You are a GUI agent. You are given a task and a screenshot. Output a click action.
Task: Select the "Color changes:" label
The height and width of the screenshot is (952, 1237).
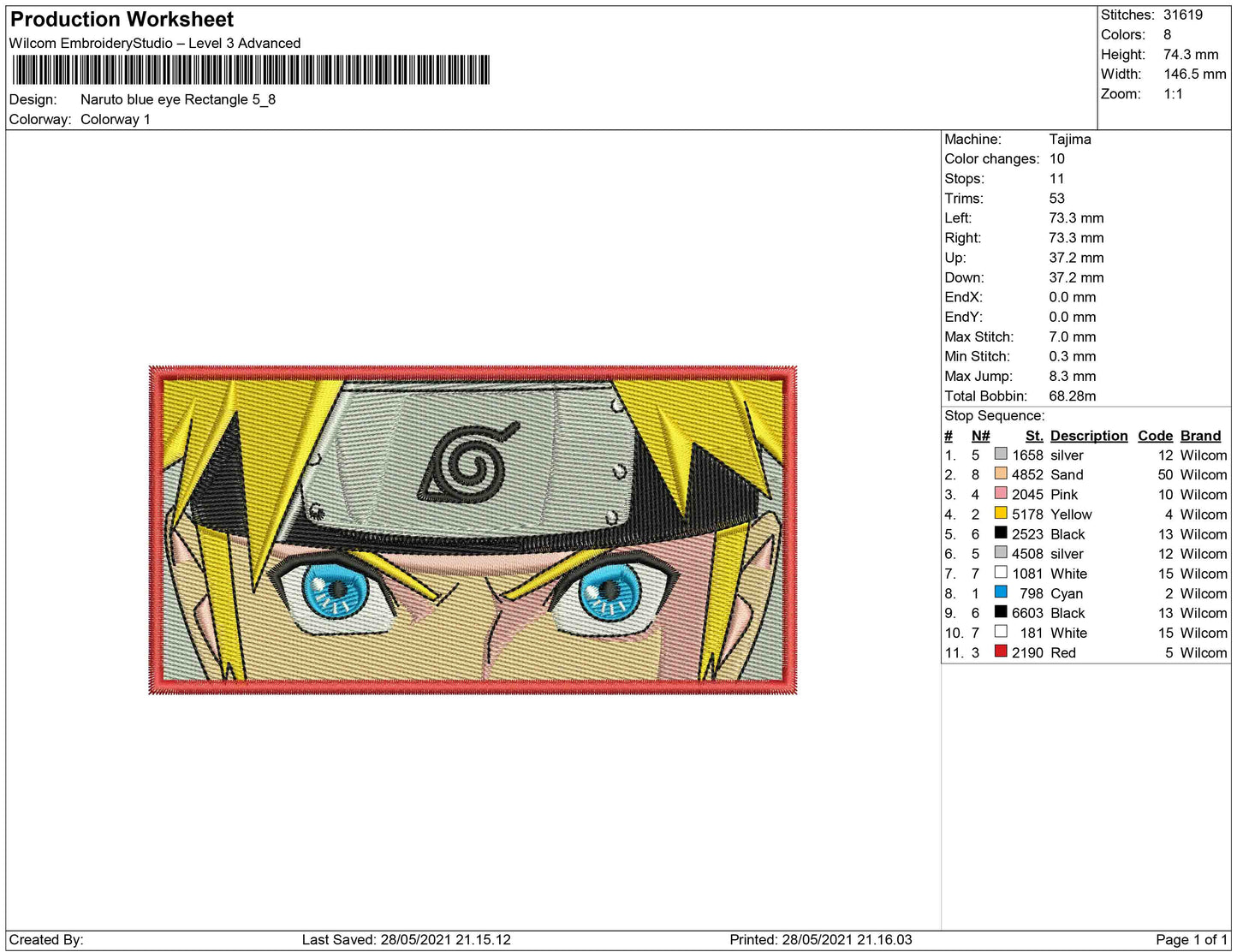(x=992, y=158)
